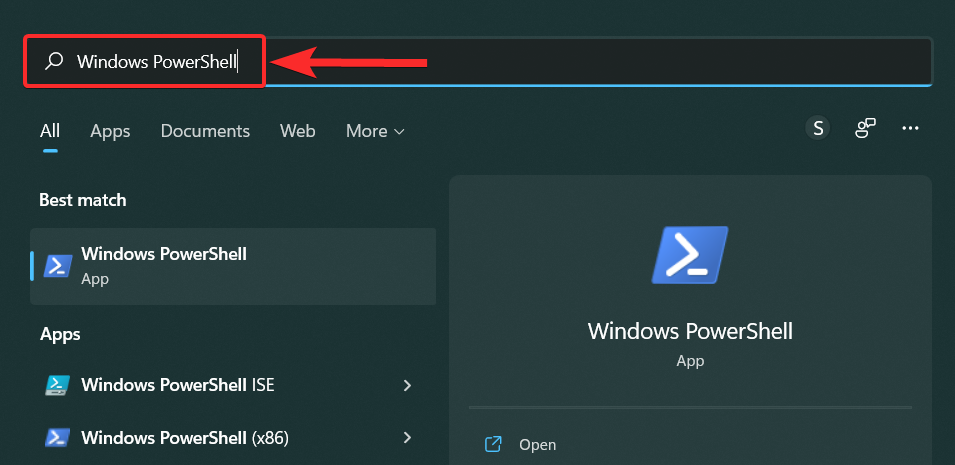Viewport: 955px width, 465px height.
Task: Click the Windows PowerShell ISE icon
Action: pos(58,385)
